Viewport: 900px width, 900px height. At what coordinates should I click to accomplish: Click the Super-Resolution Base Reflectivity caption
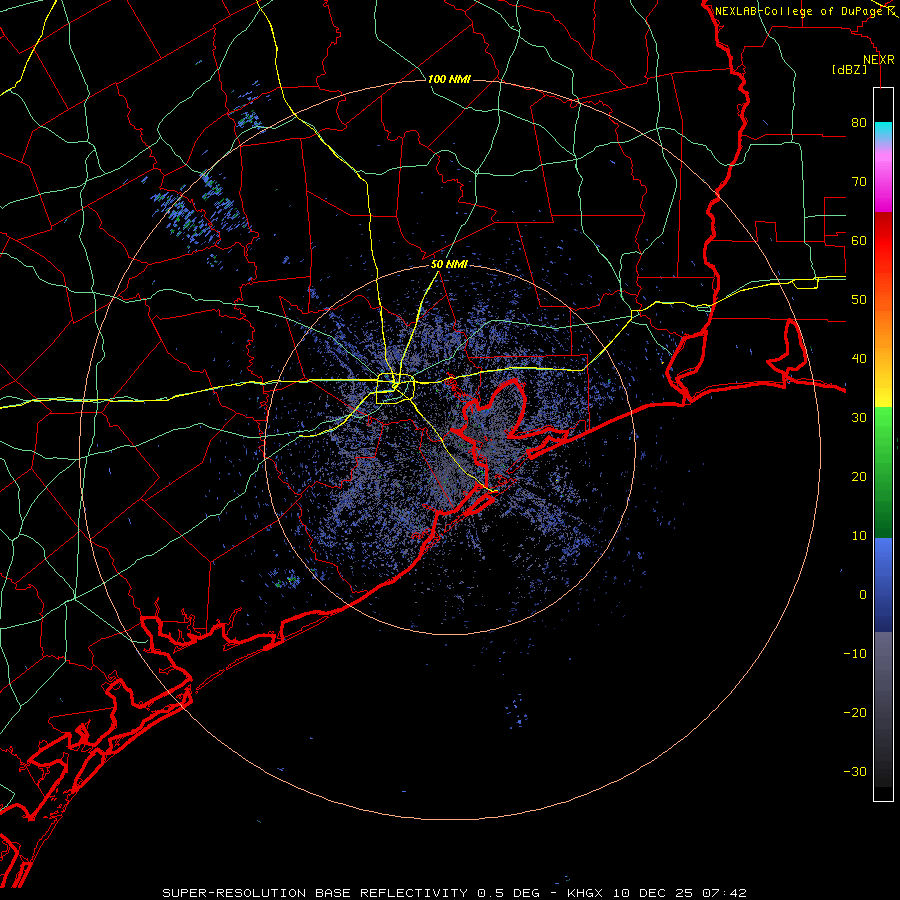[x=455, y=893]
